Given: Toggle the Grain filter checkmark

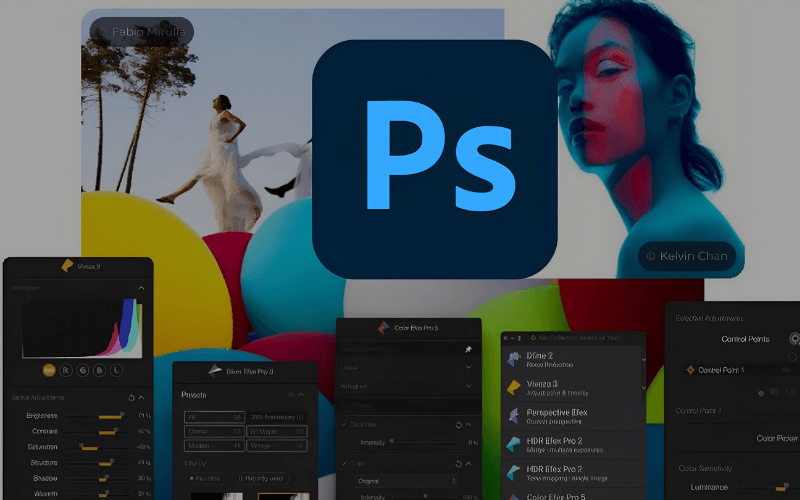Looking at the screenshot, I should 345,463.
